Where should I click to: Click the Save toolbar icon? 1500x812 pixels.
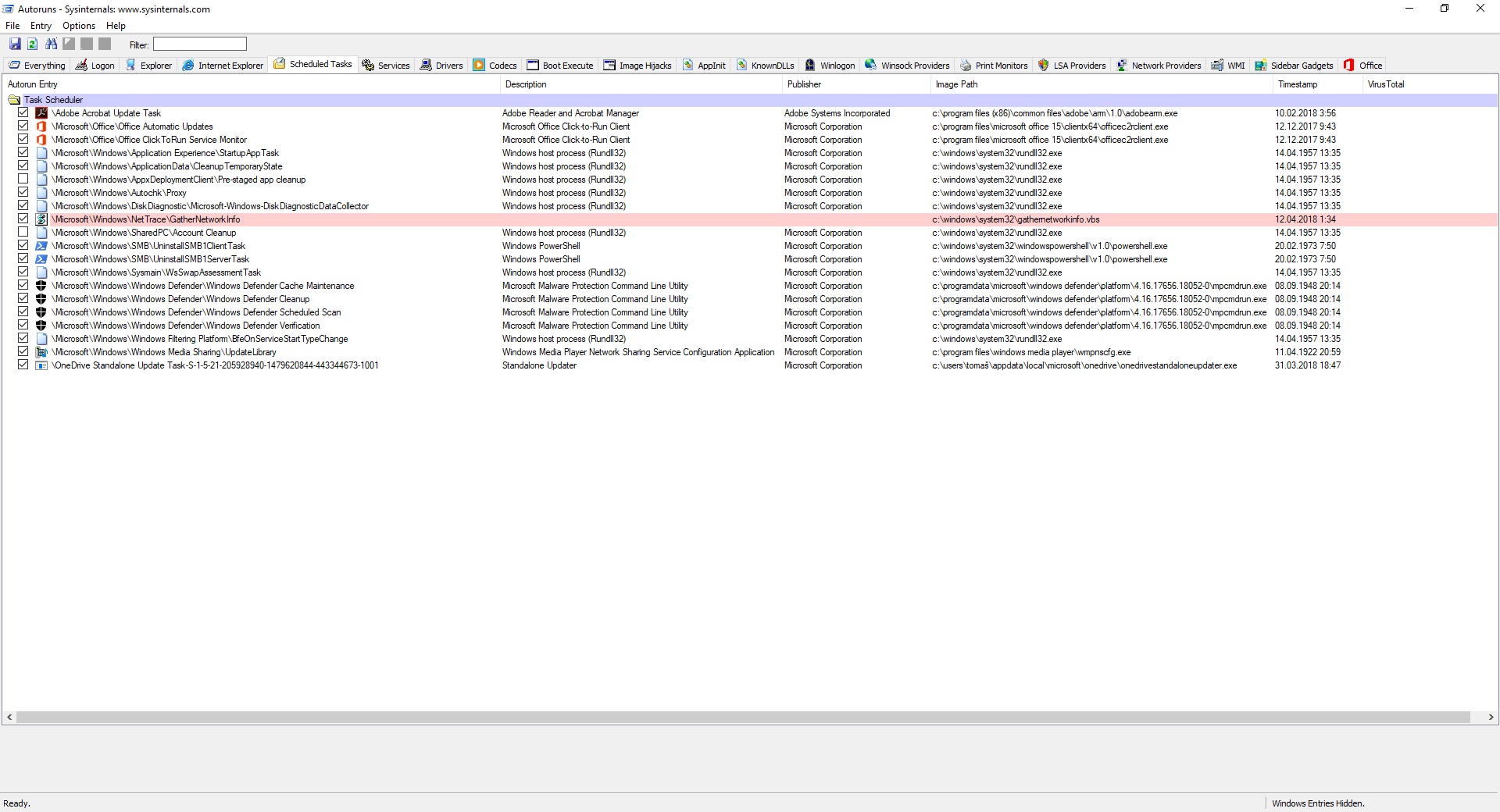click(x=15, y=45)
